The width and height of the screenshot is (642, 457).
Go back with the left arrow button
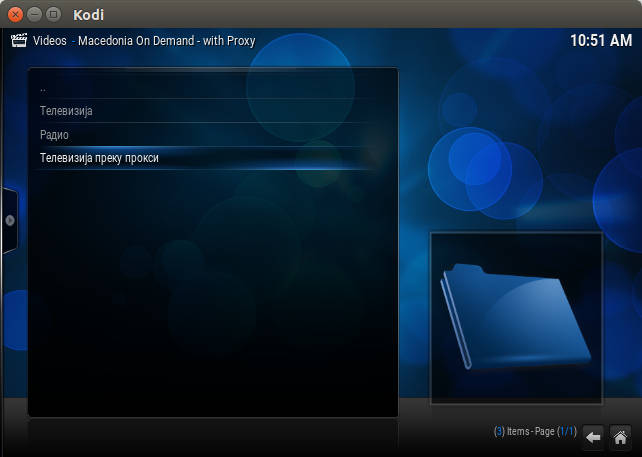coord(593,437)
